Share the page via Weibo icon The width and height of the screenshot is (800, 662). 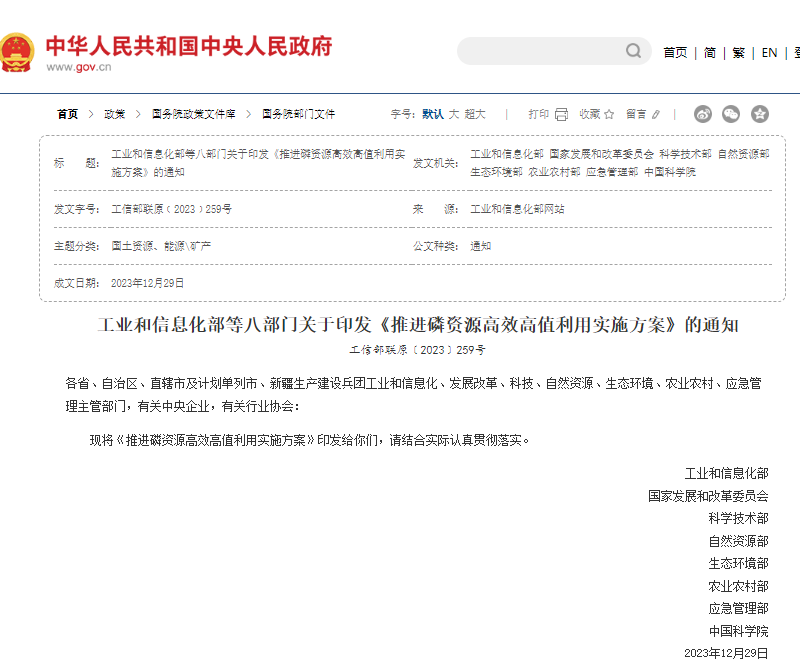[x=703, y=114]
